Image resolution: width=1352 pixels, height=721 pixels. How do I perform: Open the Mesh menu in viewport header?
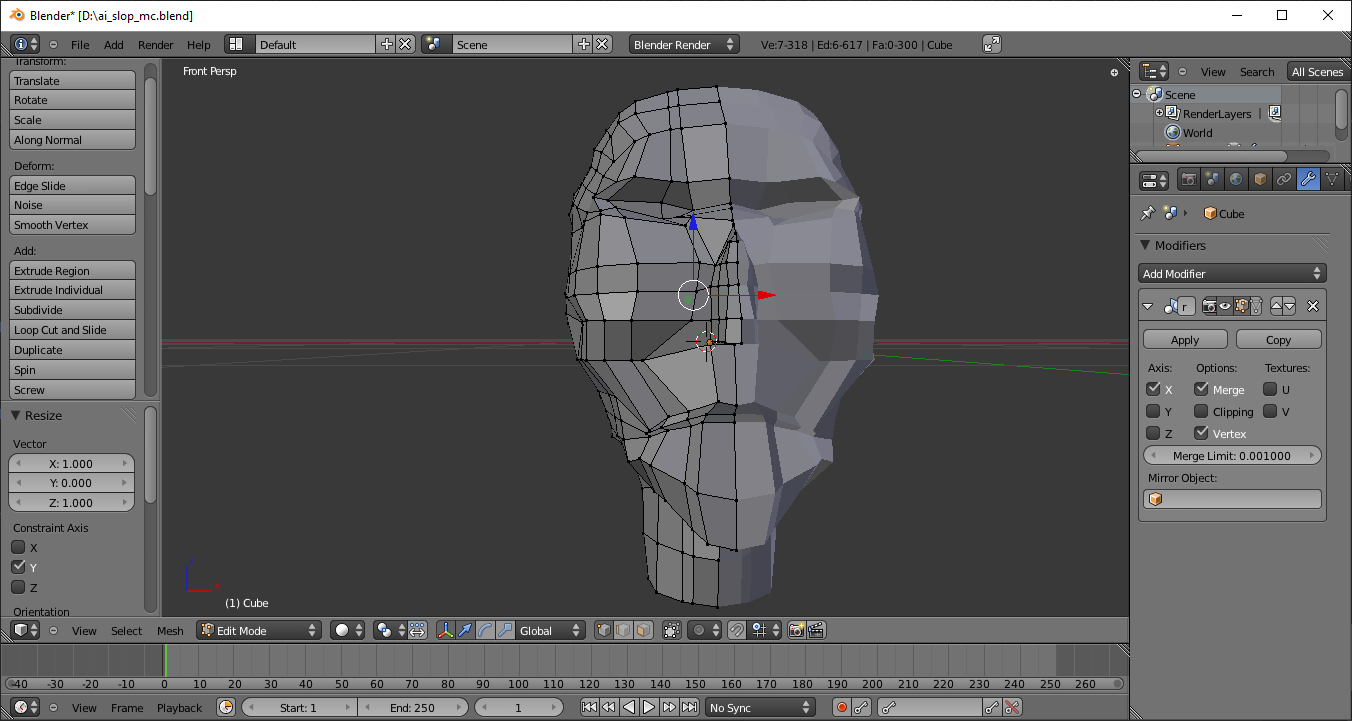tap(170, 631)
